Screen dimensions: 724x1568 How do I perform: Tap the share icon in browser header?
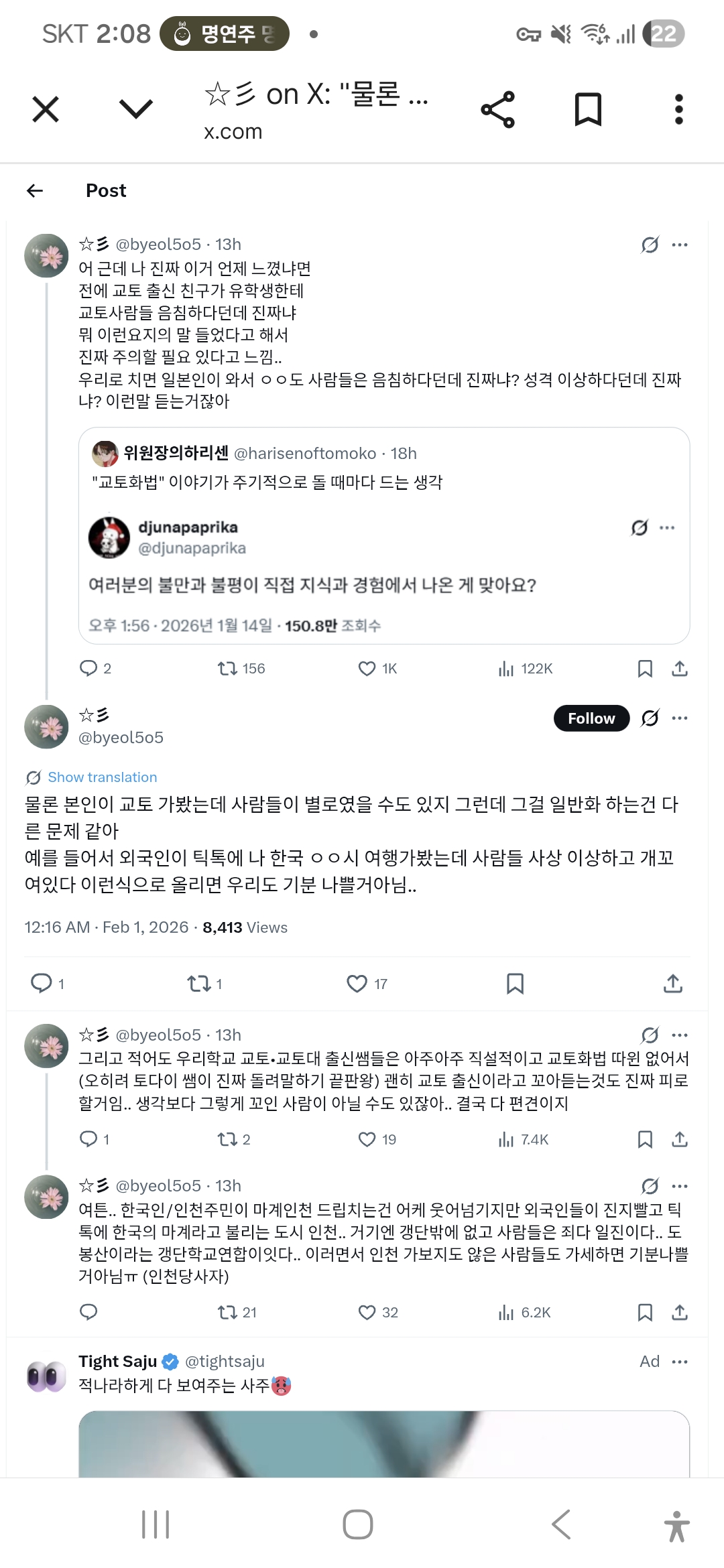click(497, 110)
